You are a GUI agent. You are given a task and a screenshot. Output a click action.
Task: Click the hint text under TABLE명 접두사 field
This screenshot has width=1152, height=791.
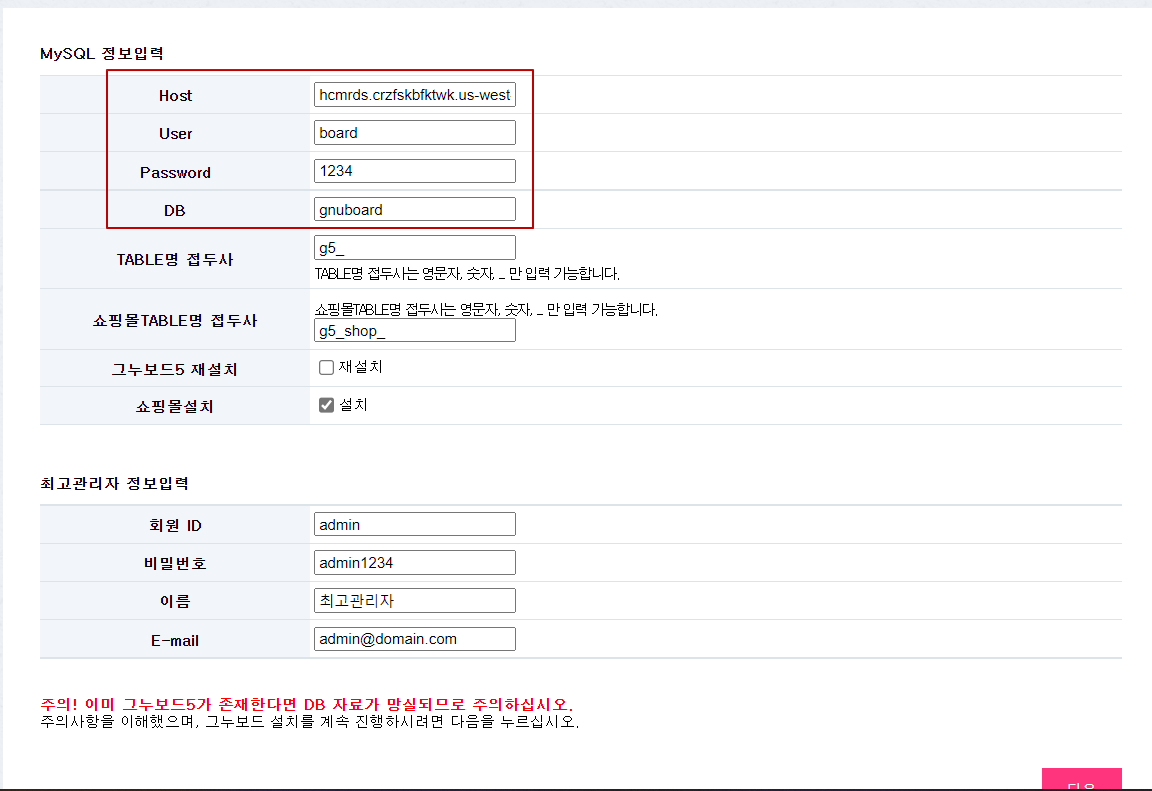[467, 273]
